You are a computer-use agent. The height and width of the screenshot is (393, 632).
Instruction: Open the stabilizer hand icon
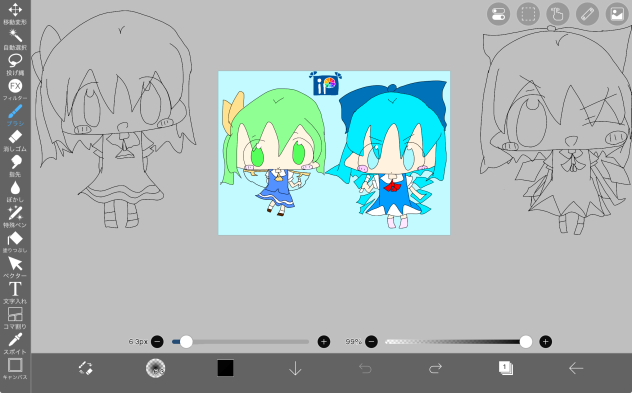[x=558, y=14]
